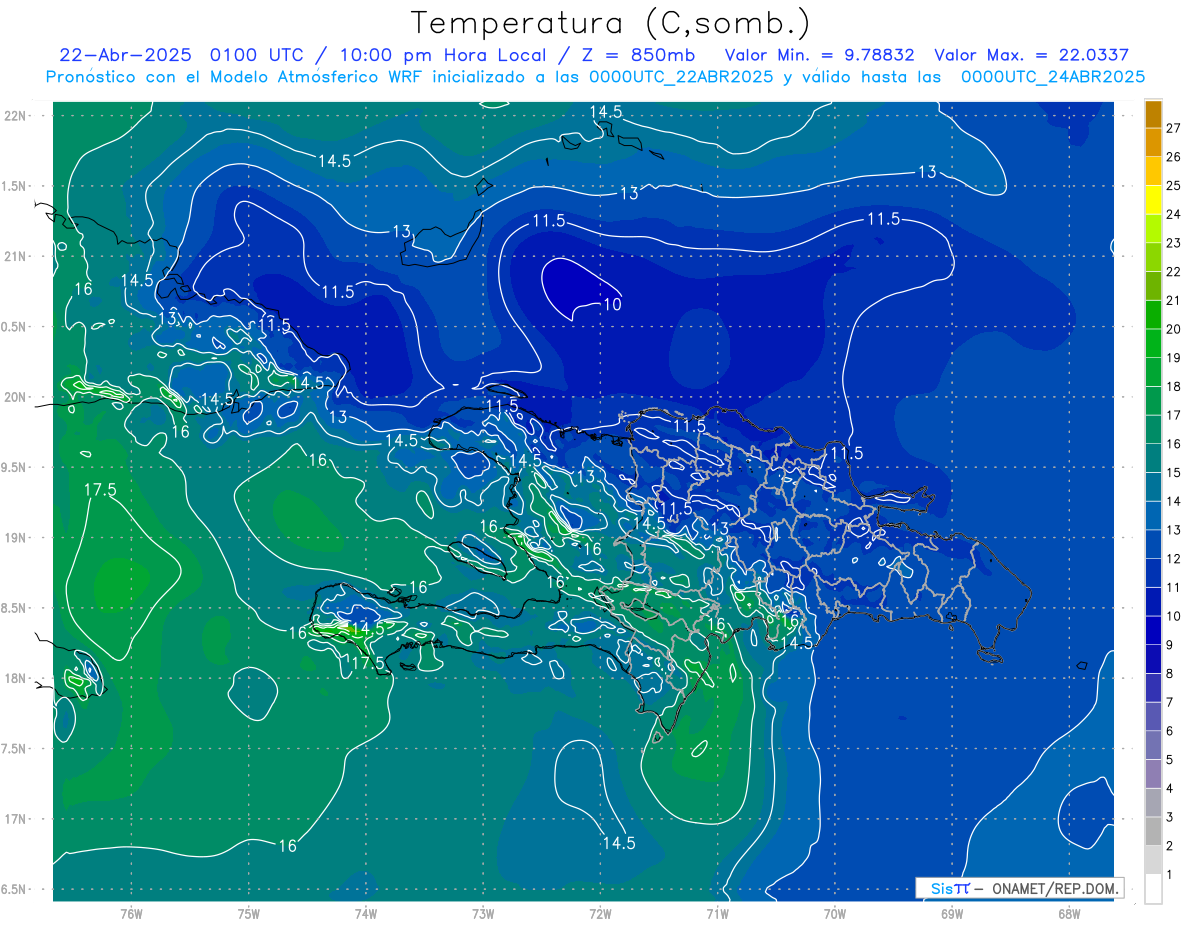This screenshot has height=927, width=1200.
Task: Click the "7.5N" latitude axis label
Action: click(x=15, y=749)
